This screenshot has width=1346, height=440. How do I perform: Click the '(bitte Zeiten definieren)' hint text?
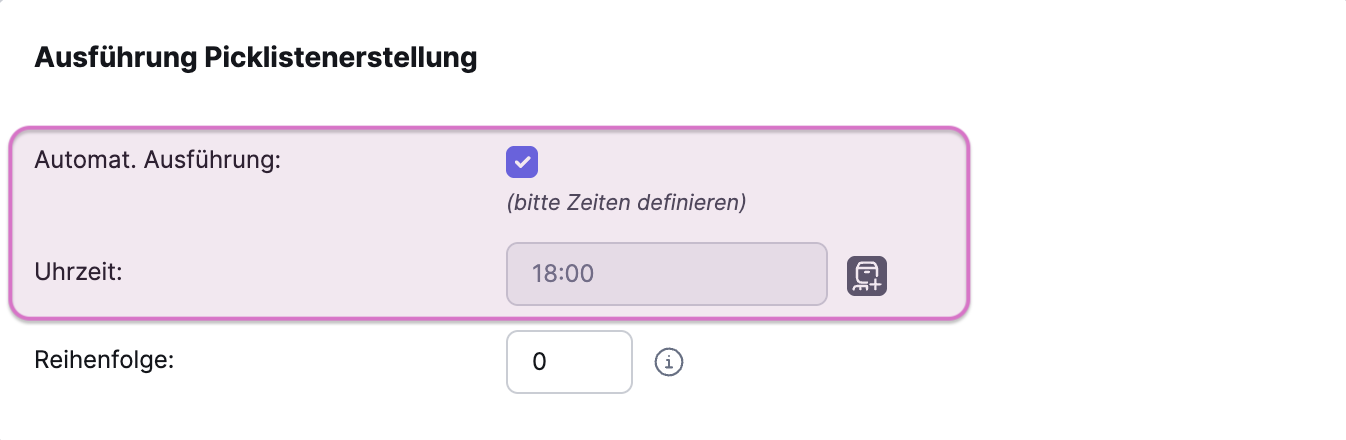click(627, 203)
